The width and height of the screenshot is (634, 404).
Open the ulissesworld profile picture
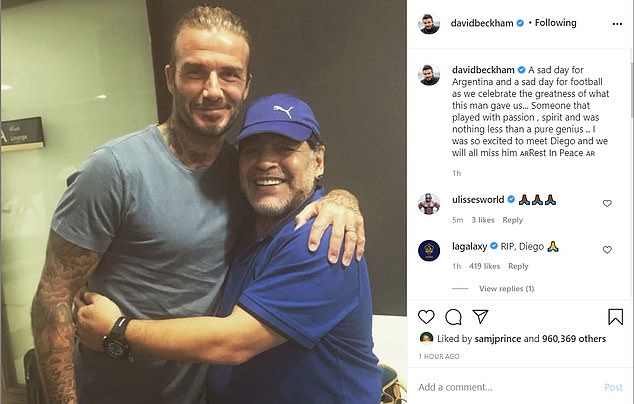(429, 203)
